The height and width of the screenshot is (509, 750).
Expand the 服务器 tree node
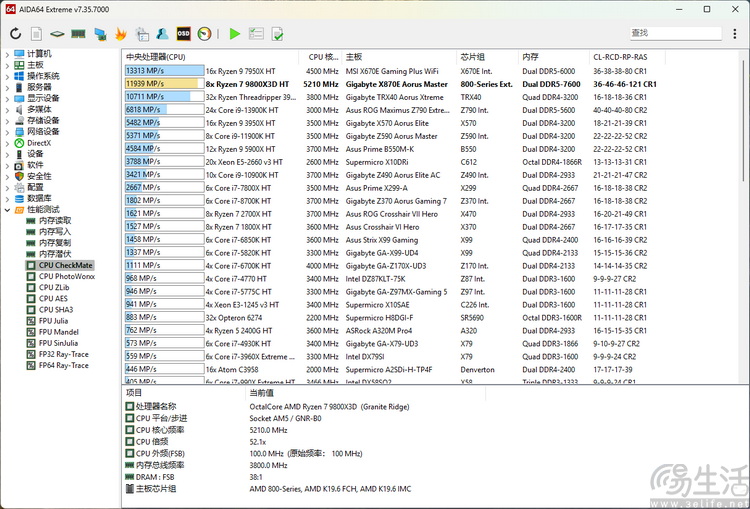point(7,87)
